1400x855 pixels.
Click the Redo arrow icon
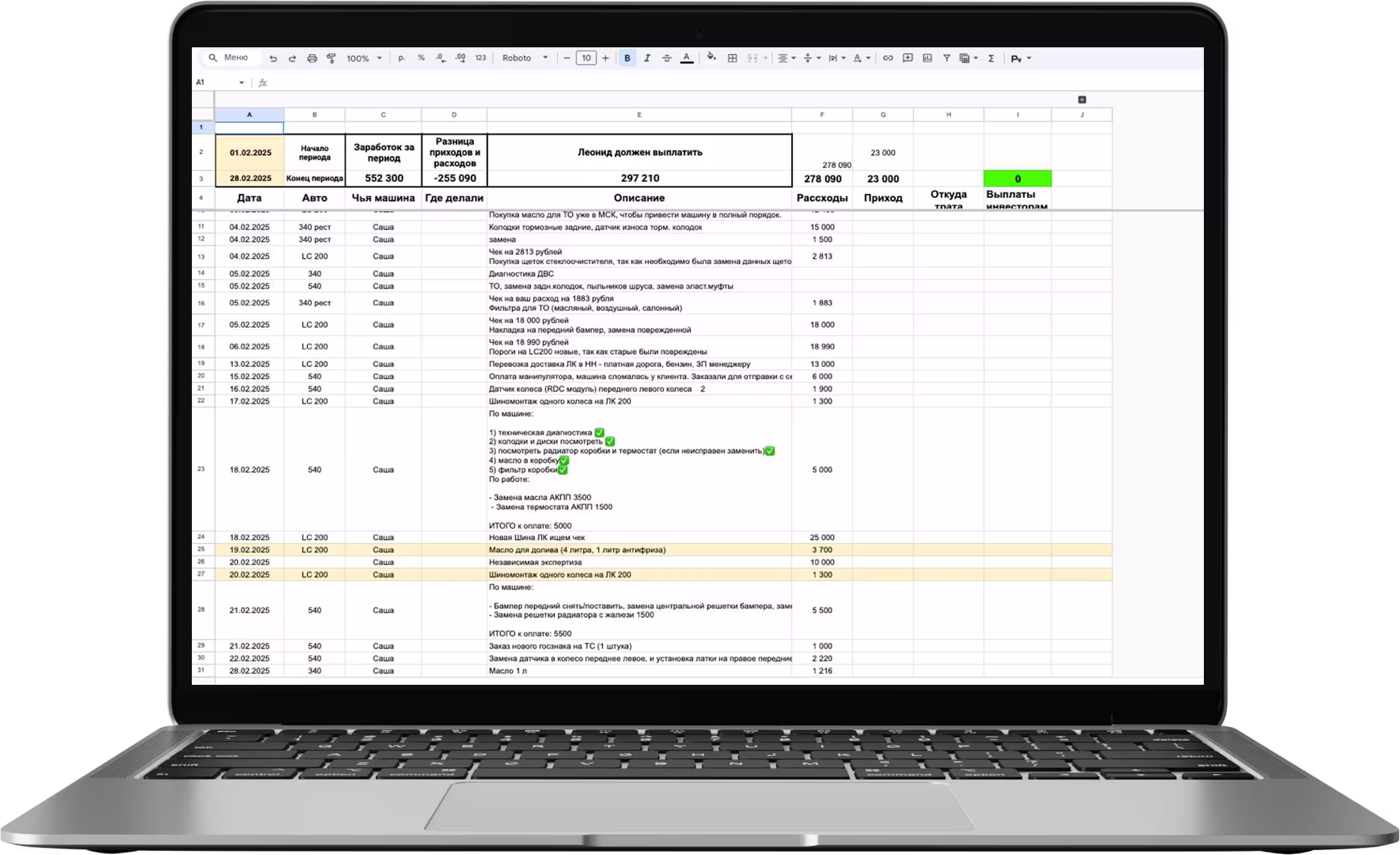tap(292, 58)
